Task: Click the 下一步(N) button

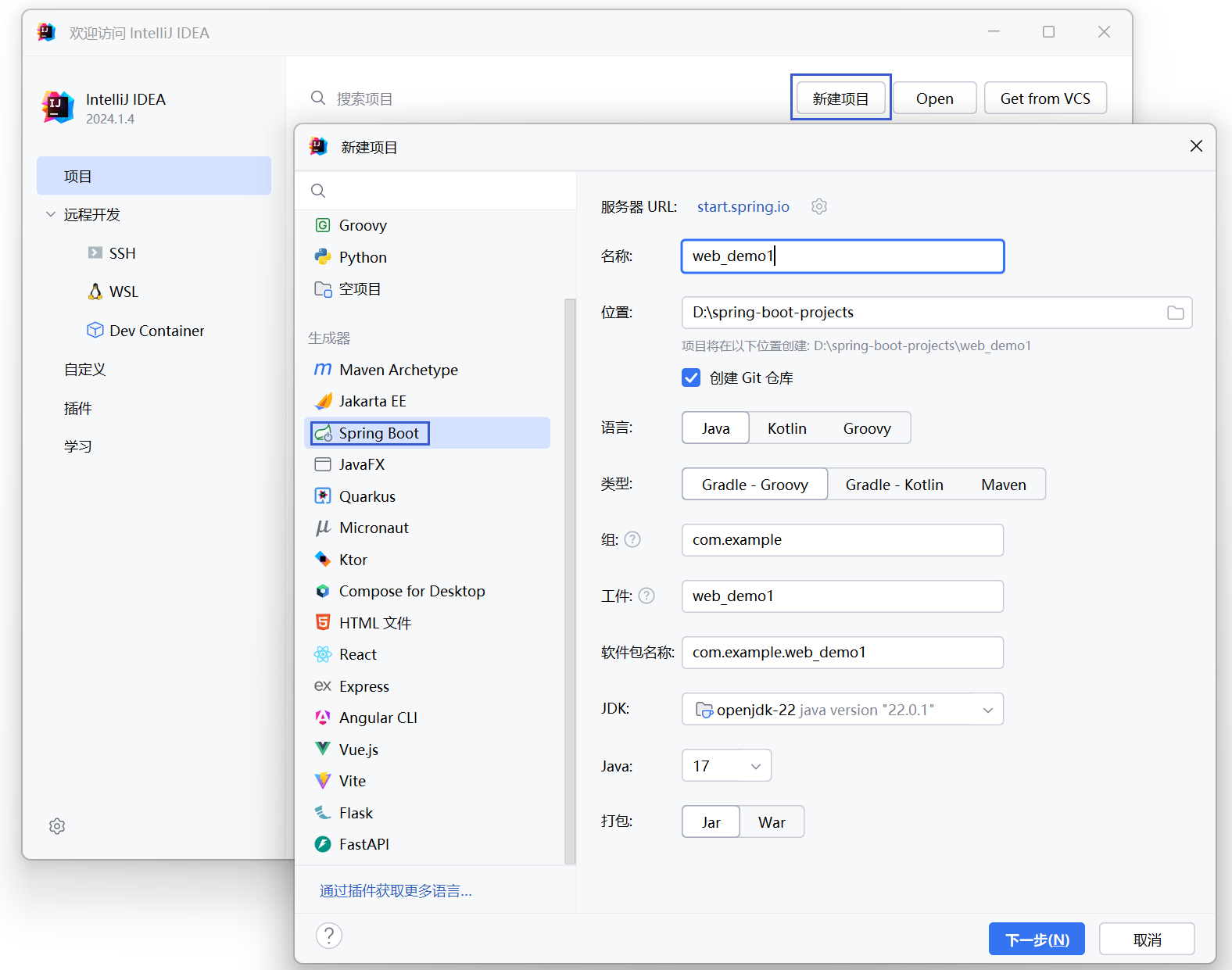Action: tap(1037, 939)
